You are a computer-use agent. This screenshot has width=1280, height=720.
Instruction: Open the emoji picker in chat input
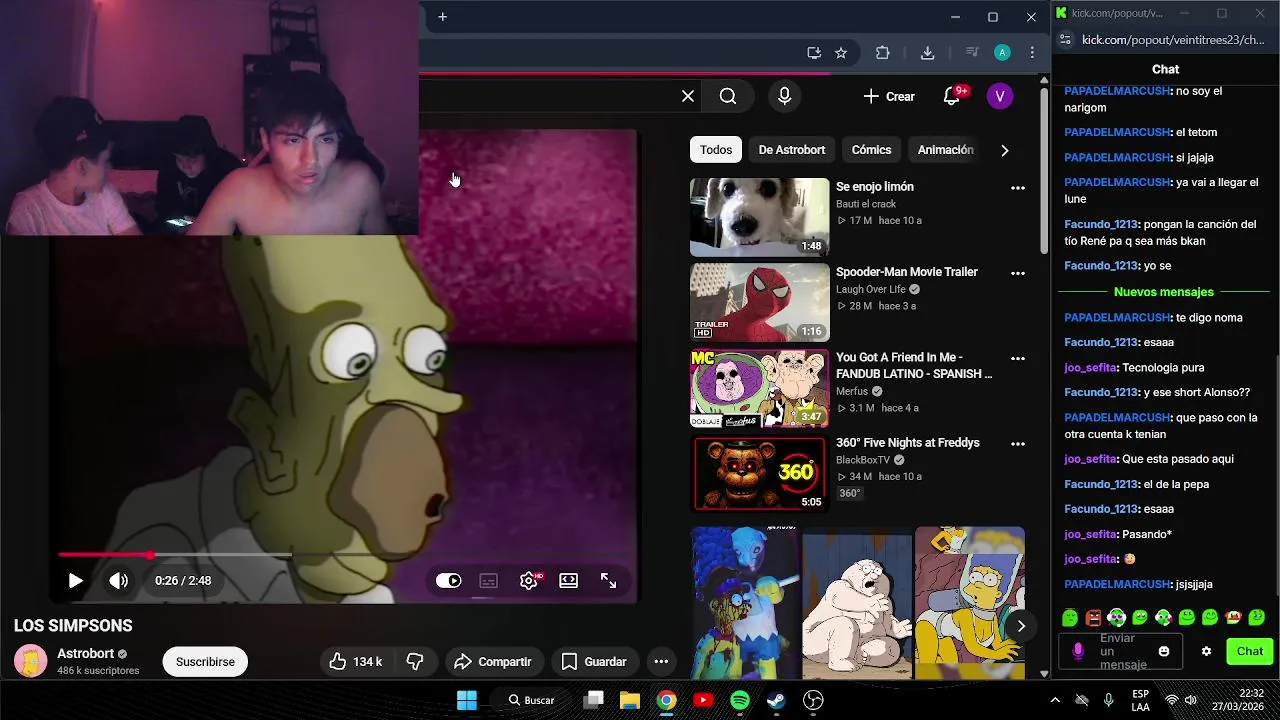[1164, 651]
